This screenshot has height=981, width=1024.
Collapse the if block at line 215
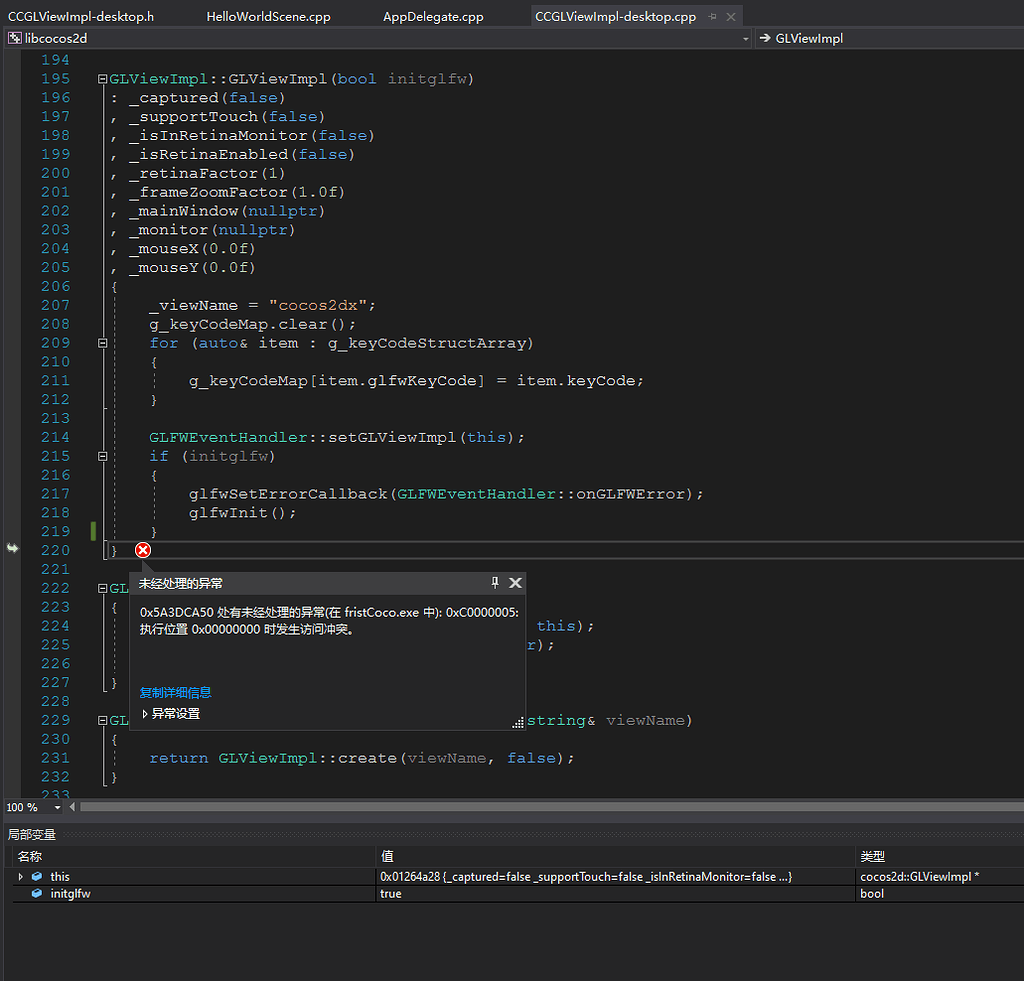tap(103, 455)
